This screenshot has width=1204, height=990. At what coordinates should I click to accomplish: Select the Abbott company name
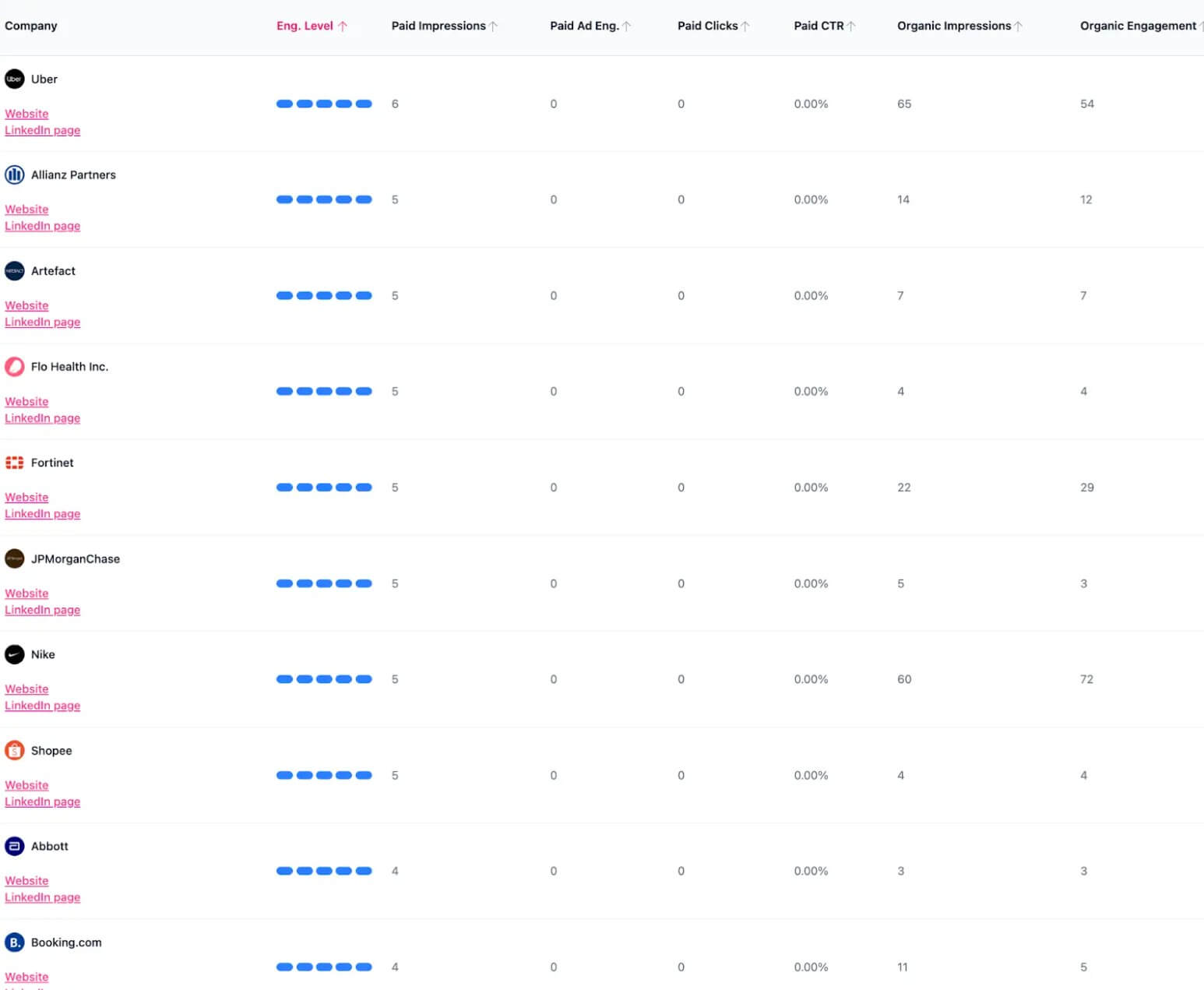[50, 846]
